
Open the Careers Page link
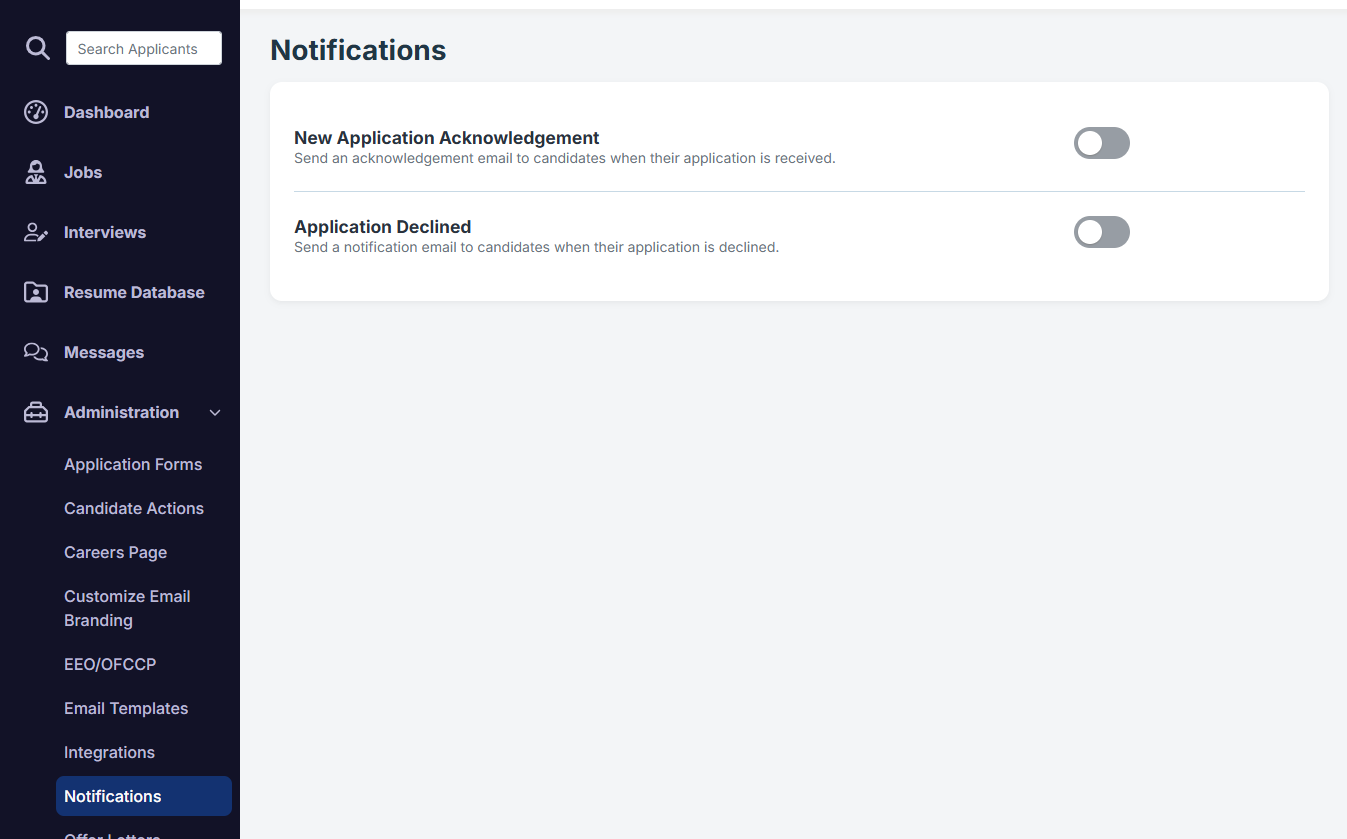[x=115, y=552]
